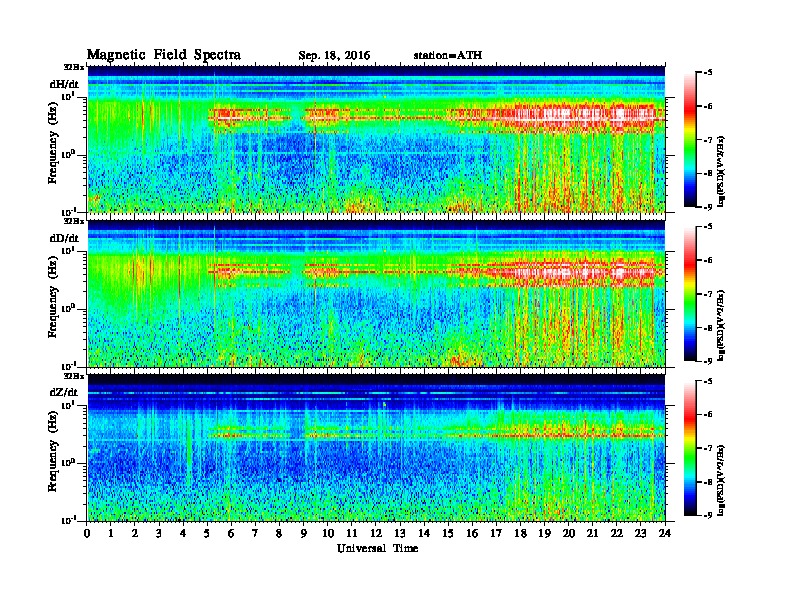This screenshot has height=612, width=792.
Task: Click hour tick label 6 on the time axis
Action: click(231, 533)
